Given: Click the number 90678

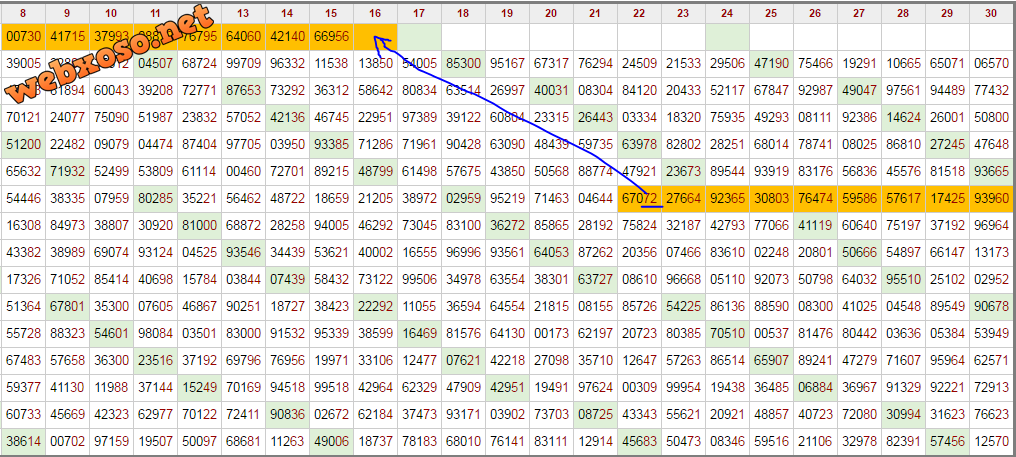Looking at the screenshot, I should pyautogui.click(x=991, y=309).
